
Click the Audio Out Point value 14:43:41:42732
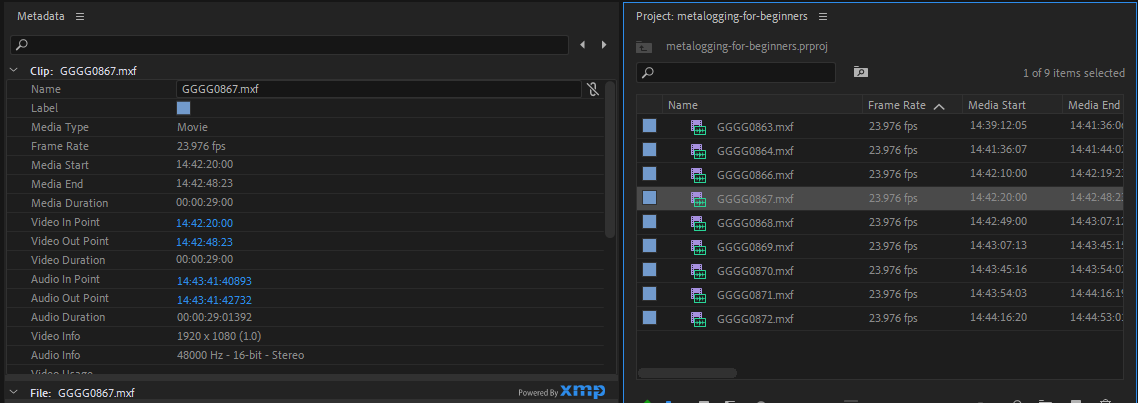pos(214,300)
